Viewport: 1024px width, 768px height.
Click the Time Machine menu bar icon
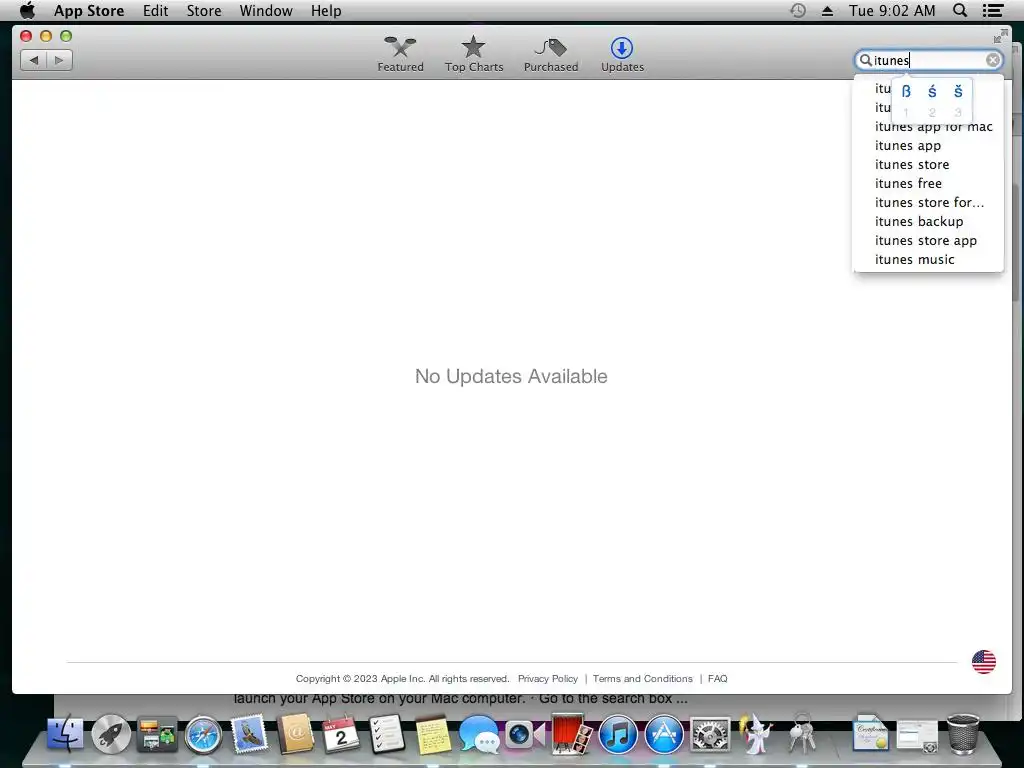[x=797, y=10]
